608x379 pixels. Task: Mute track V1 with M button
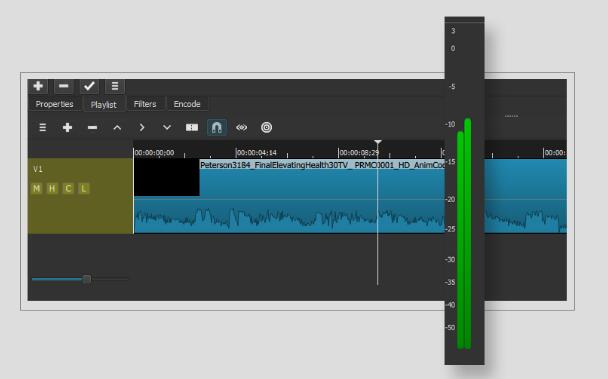[x=37, y=189]
